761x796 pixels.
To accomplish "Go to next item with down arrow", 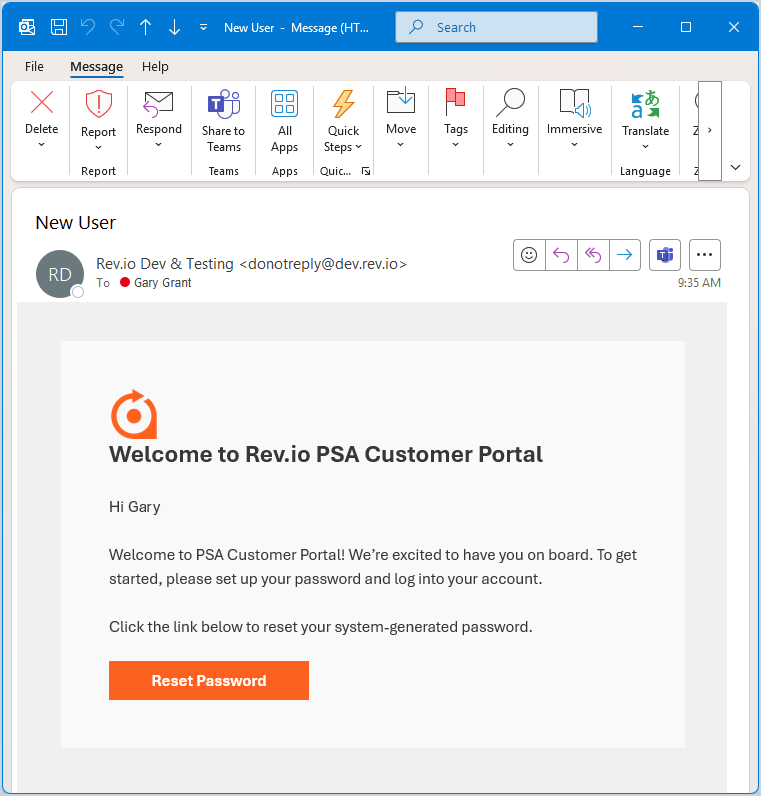I will 174,27.
